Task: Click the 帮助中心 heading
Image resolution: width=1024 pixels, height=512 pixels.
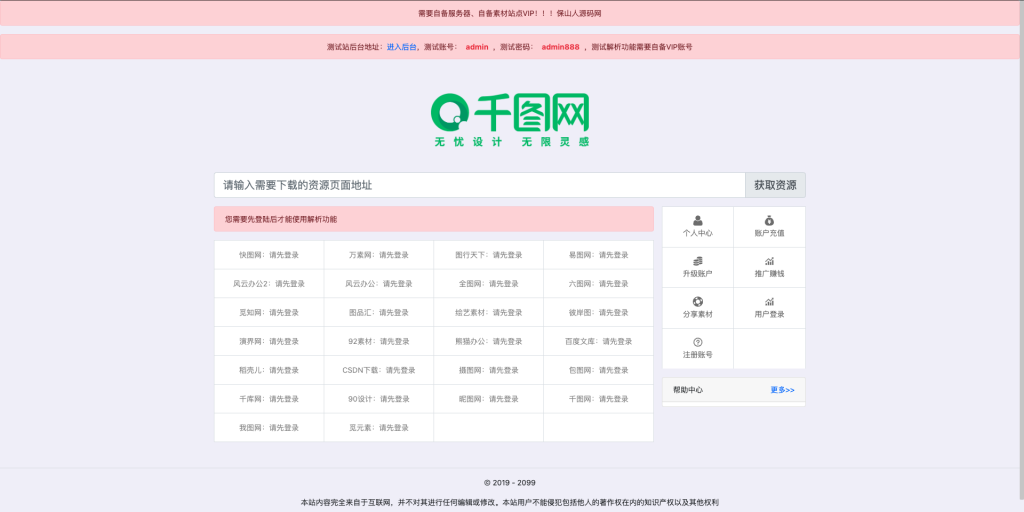Action: click(x=688, y=390)
